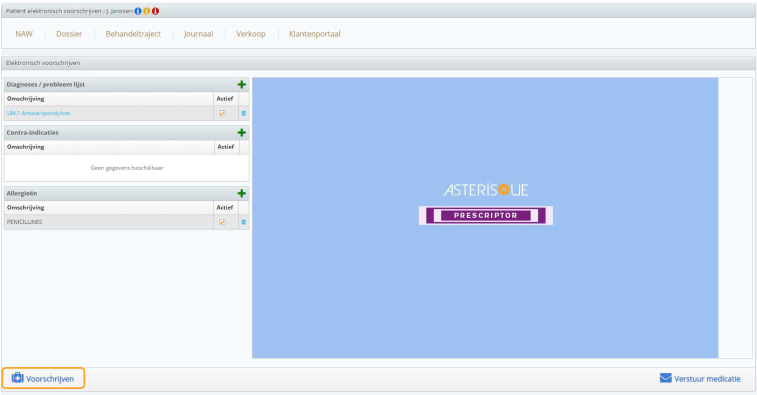Open the Verkoop tab
Image resolution: width=757 pixels, height=395 pixels.
251,34
